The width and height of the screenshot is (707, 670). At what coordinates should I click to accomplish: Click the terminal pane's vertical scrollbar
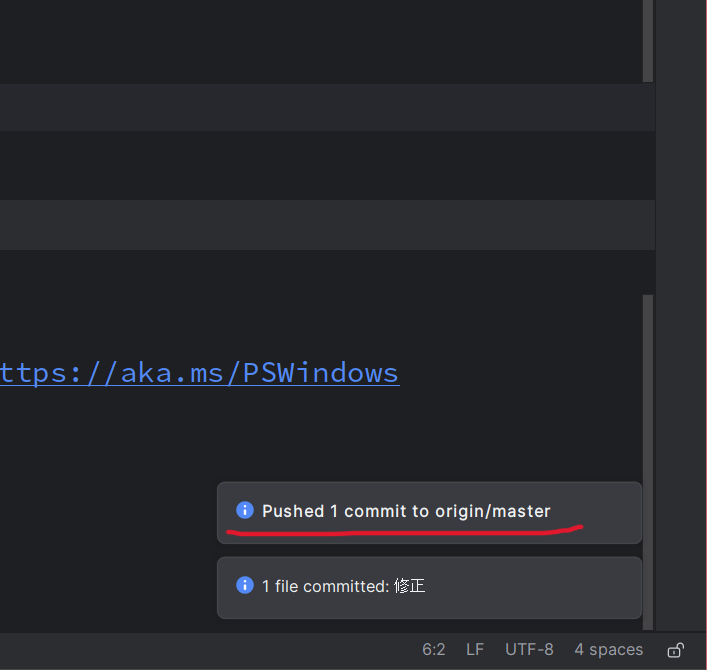(x=648, y=400)
